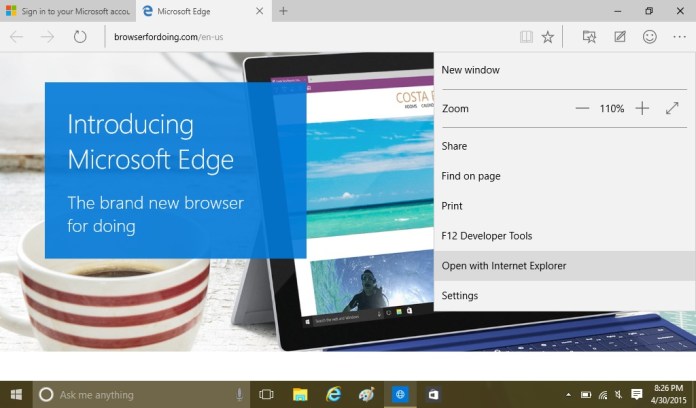Open a new tab with plus
Screen dimensions: 696x408
[283, 11]
